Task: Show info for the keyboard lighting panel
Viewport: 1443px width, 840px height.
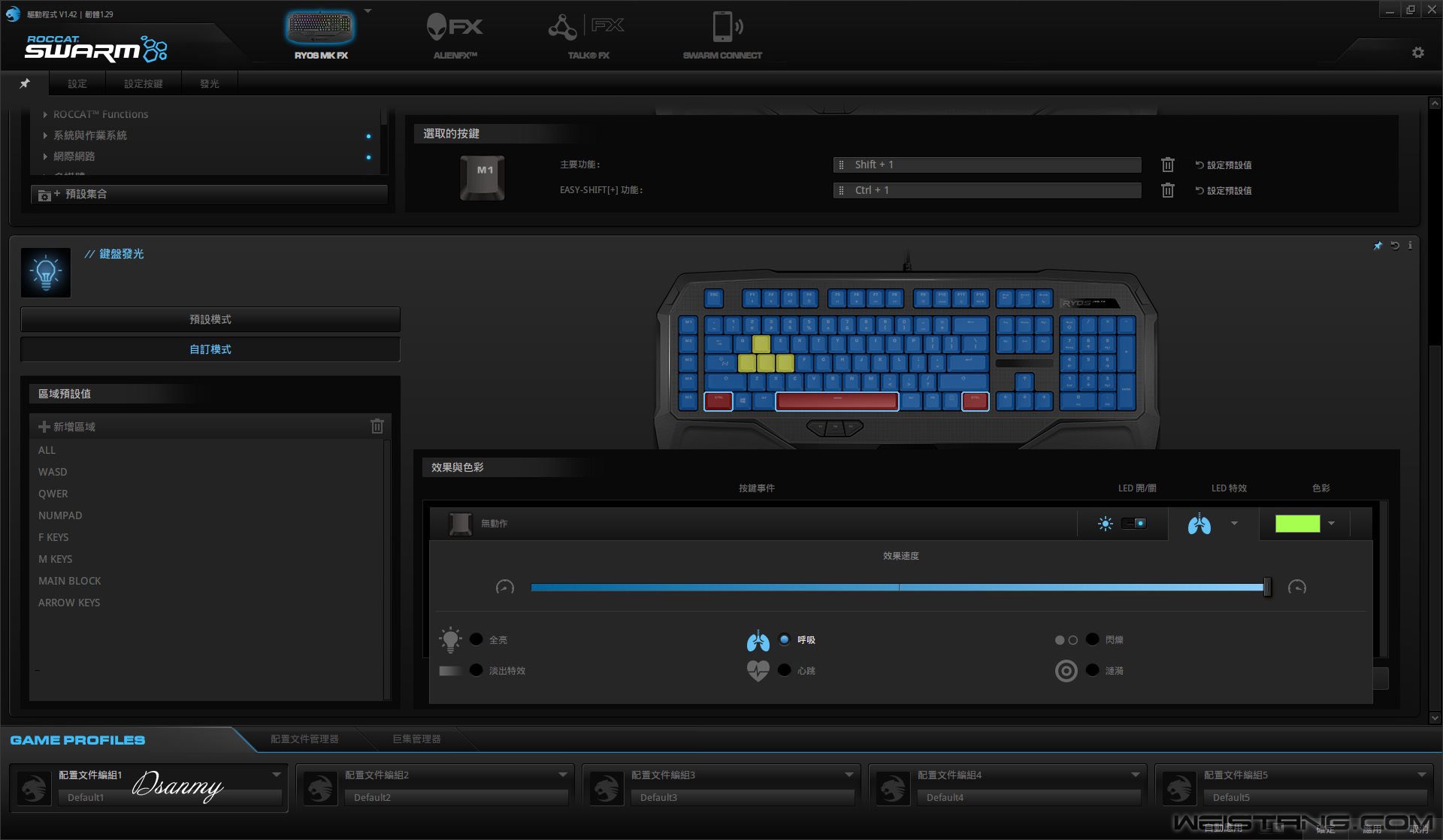Action: tap(1410, 246)
